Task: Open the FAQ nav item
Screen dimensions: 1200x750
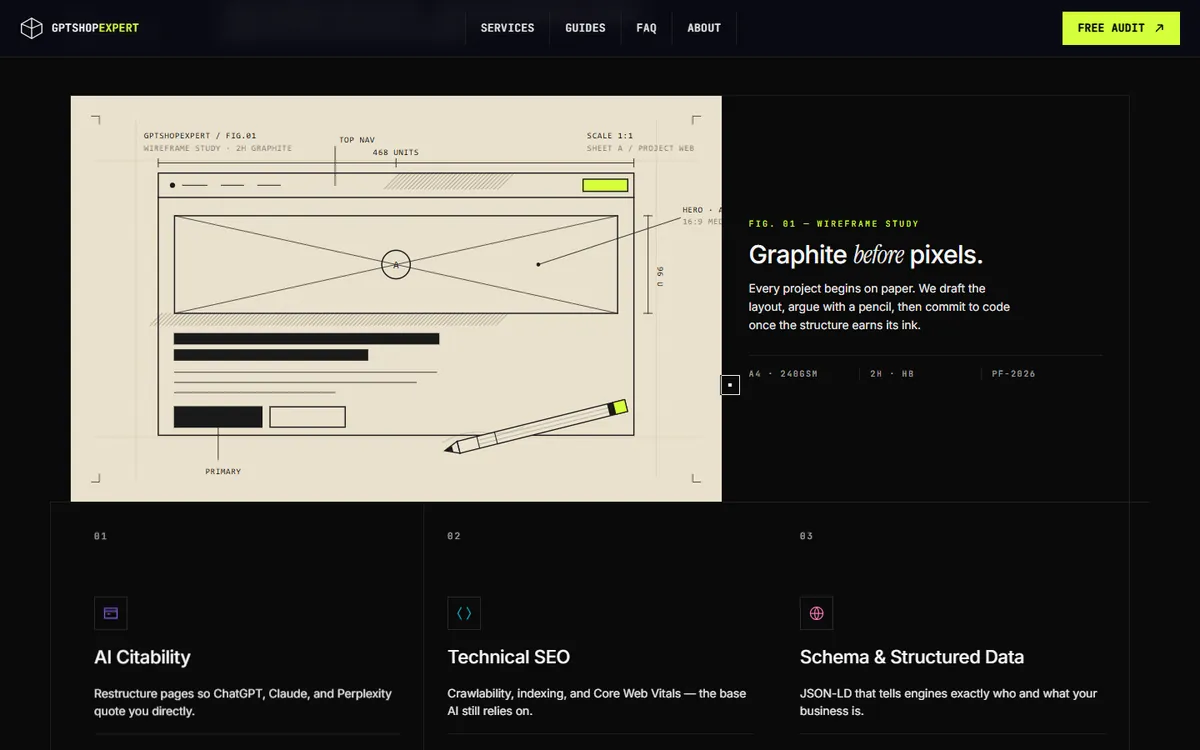Action: tap(646, 28)
